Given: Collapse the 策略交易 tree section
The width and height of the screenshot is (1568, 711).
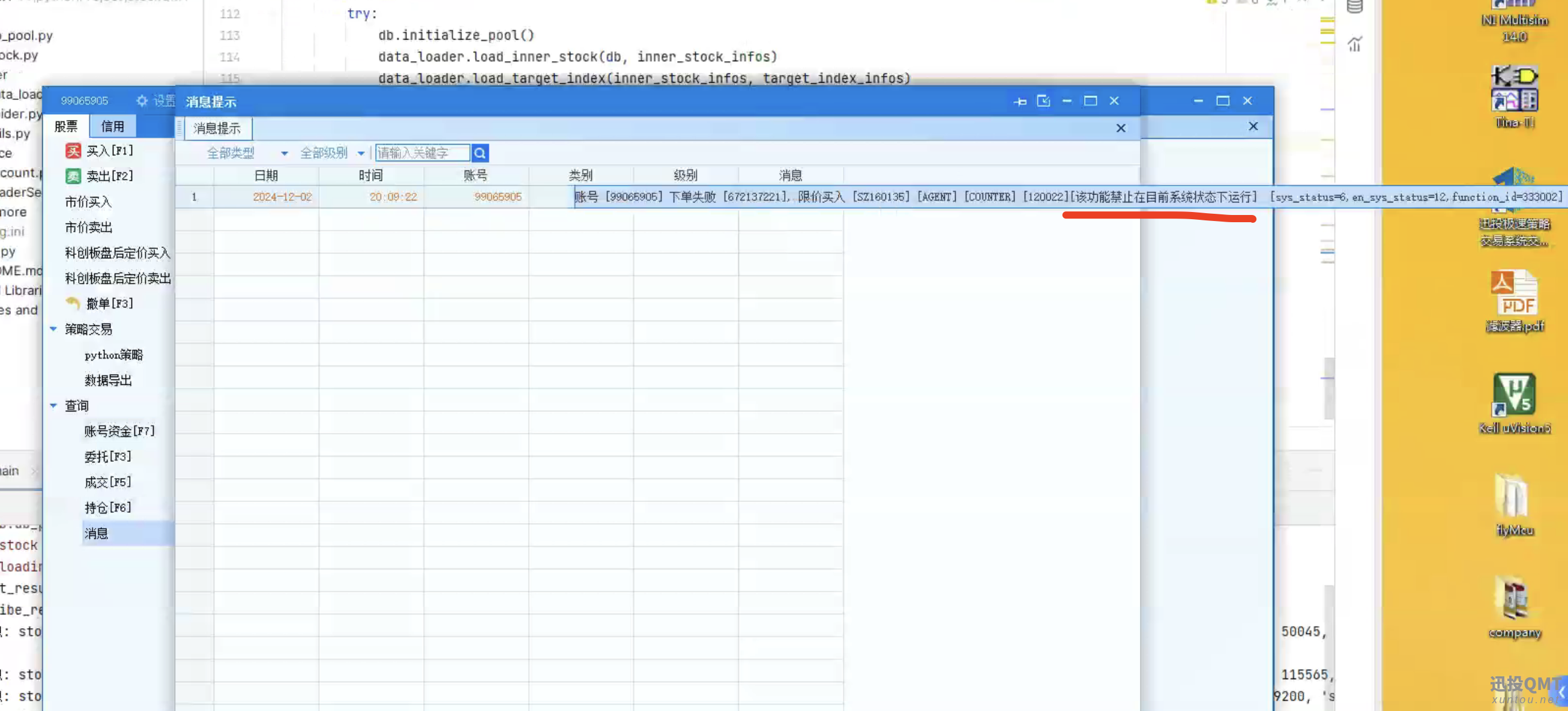Looking at the screenshot, I should click(x=53, y=328).
